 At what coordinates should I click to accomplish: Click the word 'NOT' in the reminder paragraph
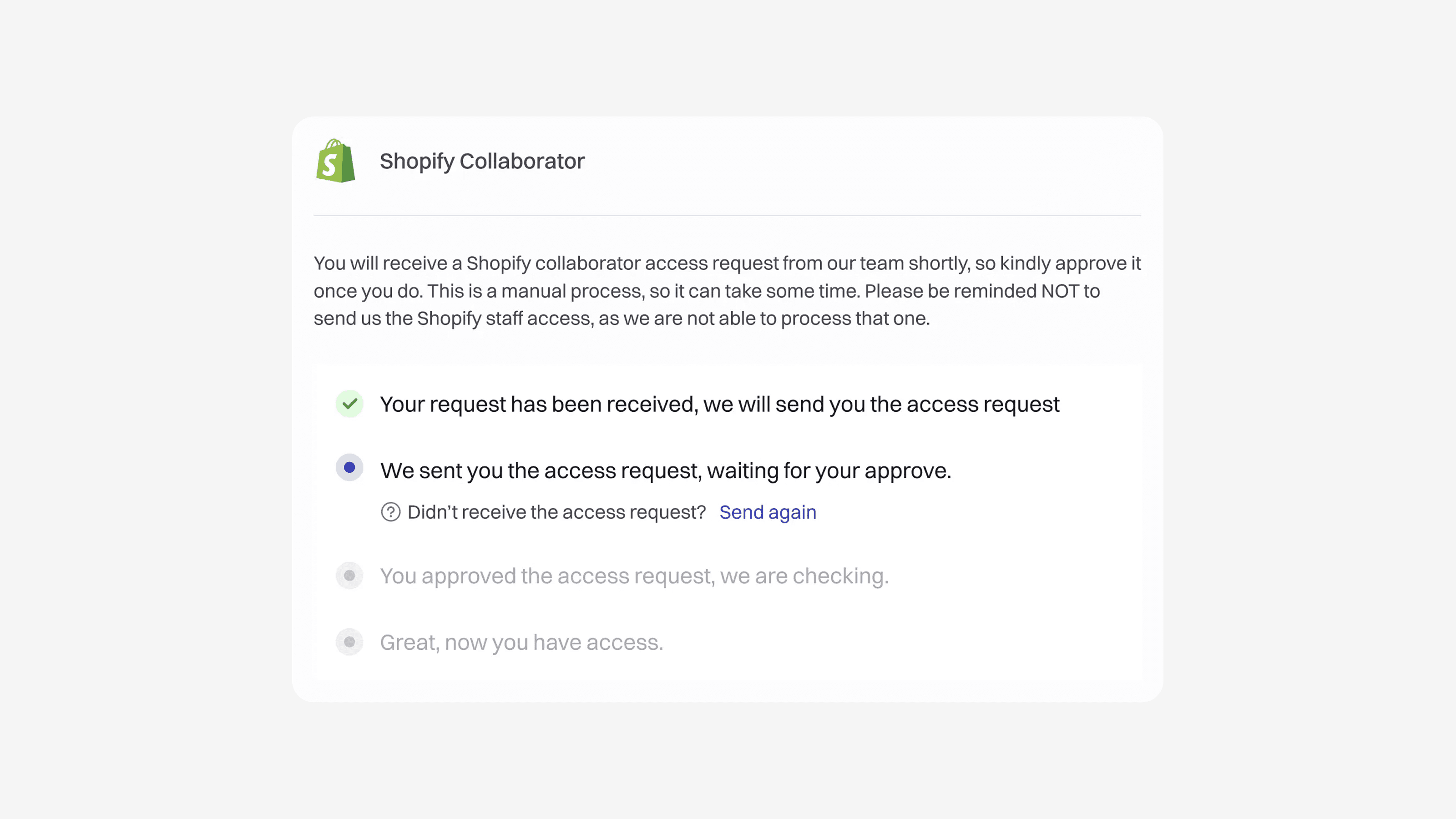click(x=1060, y=291)
